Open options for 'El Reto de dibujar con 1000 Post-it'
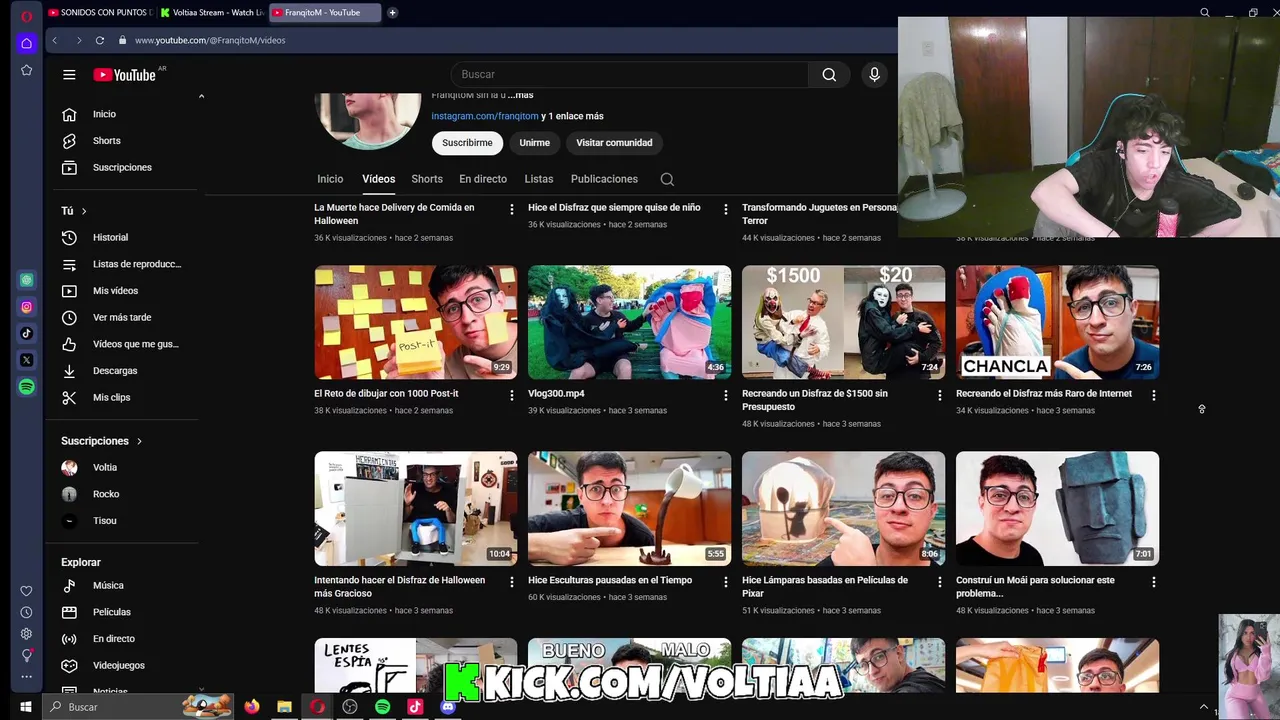The width and height of the screenshot is (1280, 720). click(x=512, y=395)
